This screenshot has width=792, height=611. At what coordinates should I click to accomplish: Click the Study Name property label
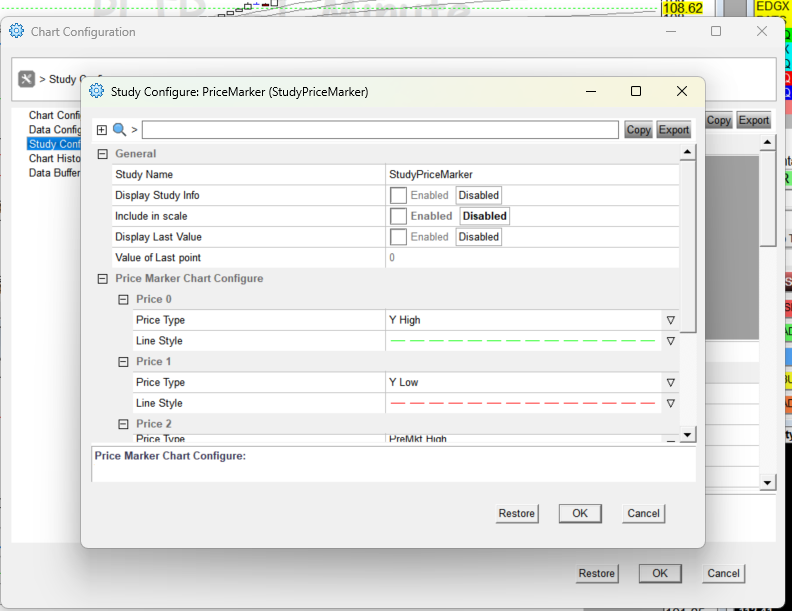[x=144, y=175]
